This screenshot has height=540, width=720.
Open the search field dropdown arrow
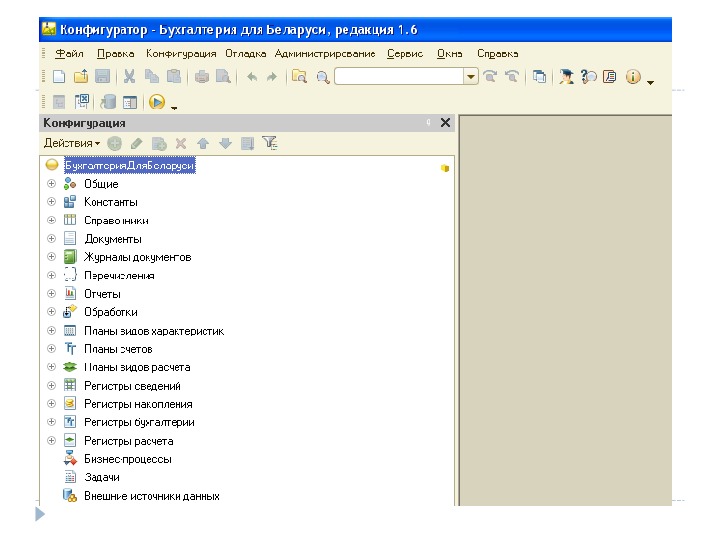(471, 77)
